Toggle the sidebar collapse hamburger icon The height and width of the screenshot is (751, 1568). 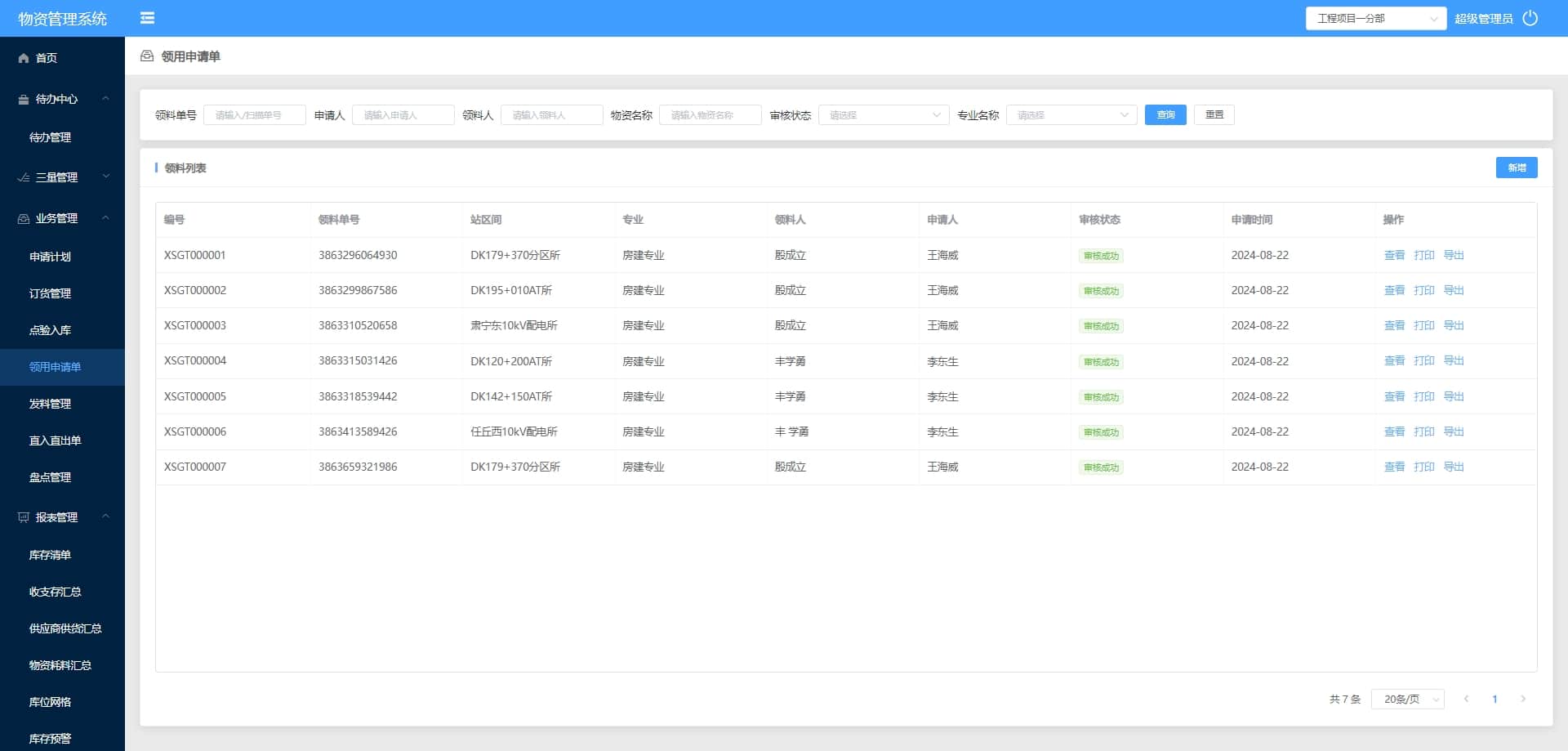tap(147, 18)
